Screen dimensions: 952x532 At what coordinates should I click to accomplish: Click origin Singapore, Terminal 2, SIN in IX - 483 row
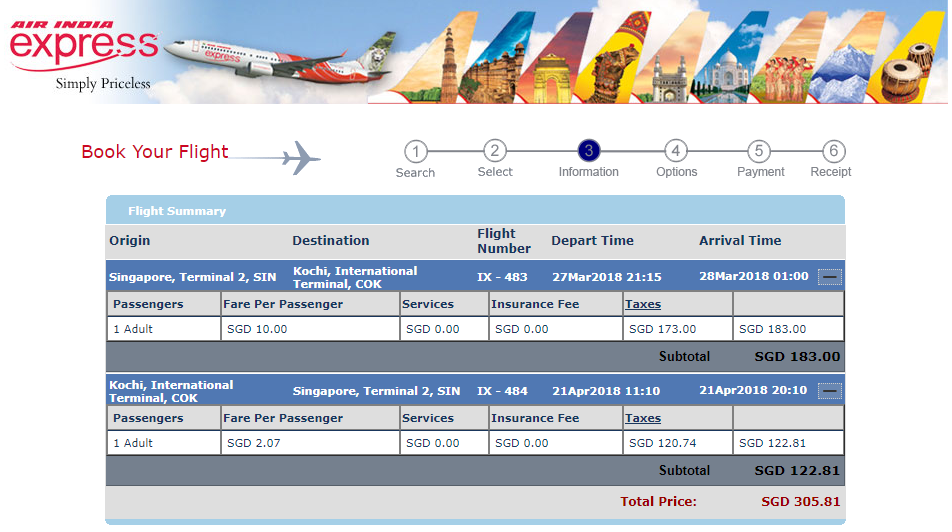point(192,277)
